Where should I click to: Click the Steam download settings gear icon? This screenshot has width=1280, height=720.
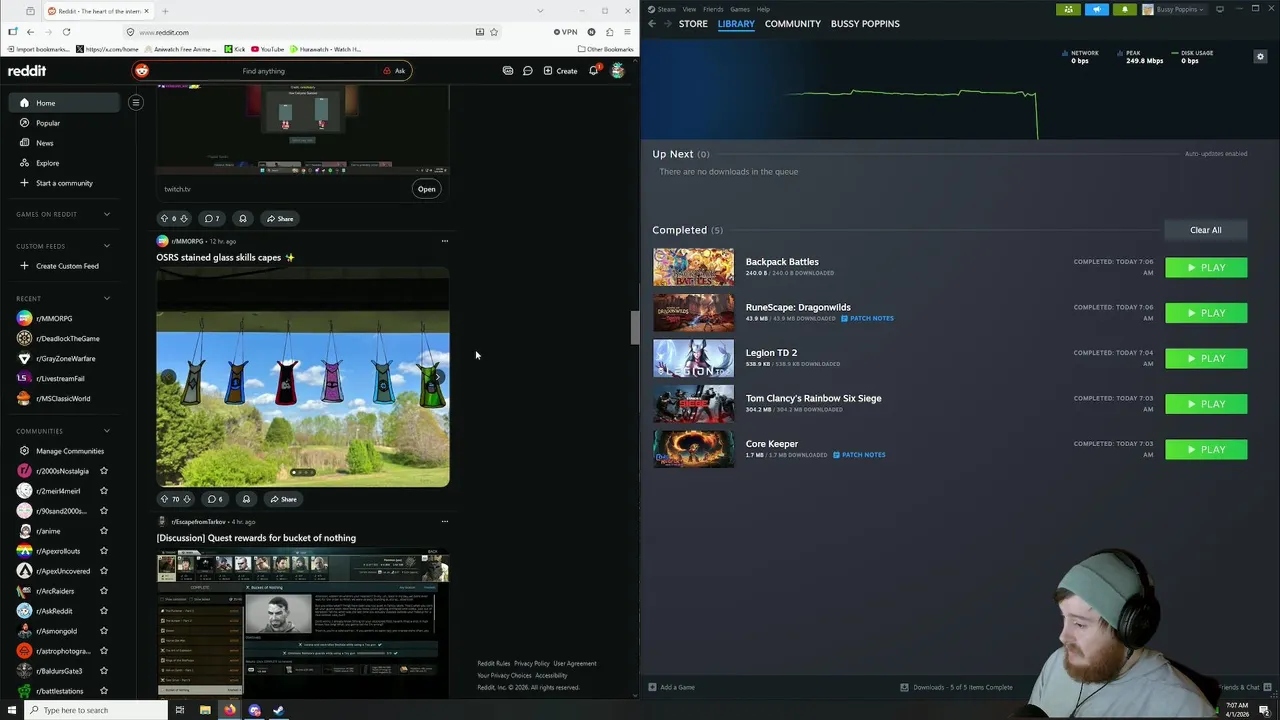1260,57
